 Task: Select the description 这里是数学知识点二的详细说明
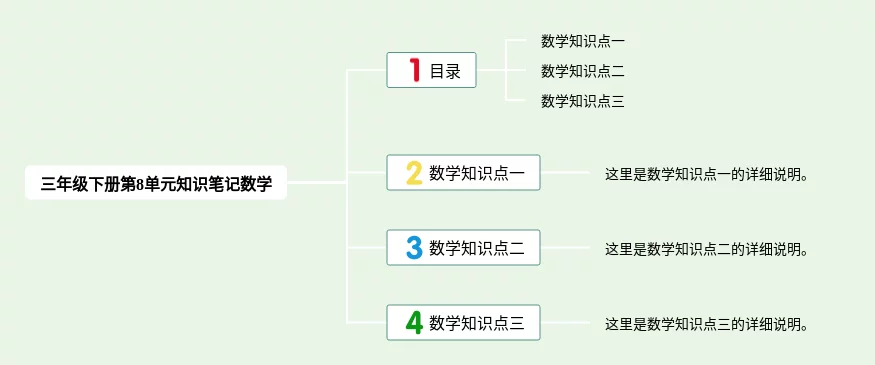[706, 249]
